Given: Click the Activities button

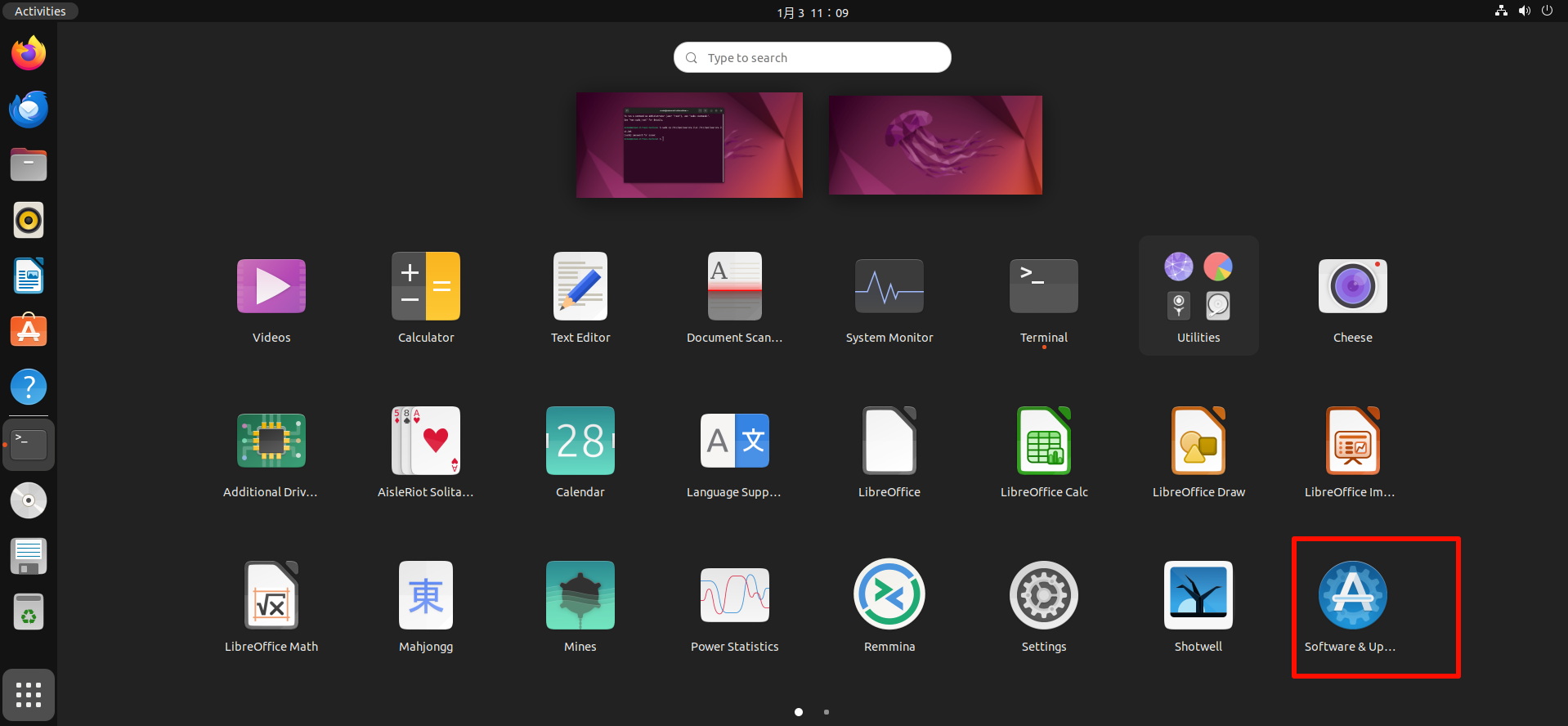Looking at the screenshot, I should point(40,11).
